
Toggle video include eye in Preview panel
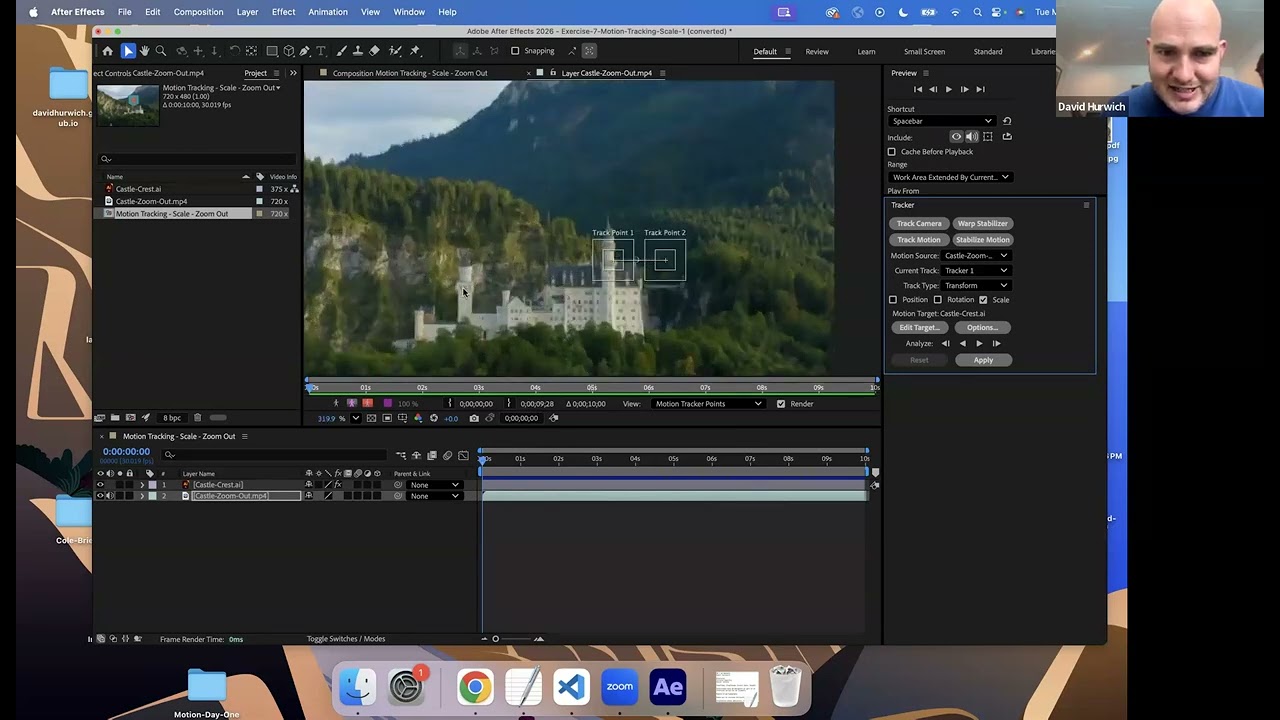point(957,137)
